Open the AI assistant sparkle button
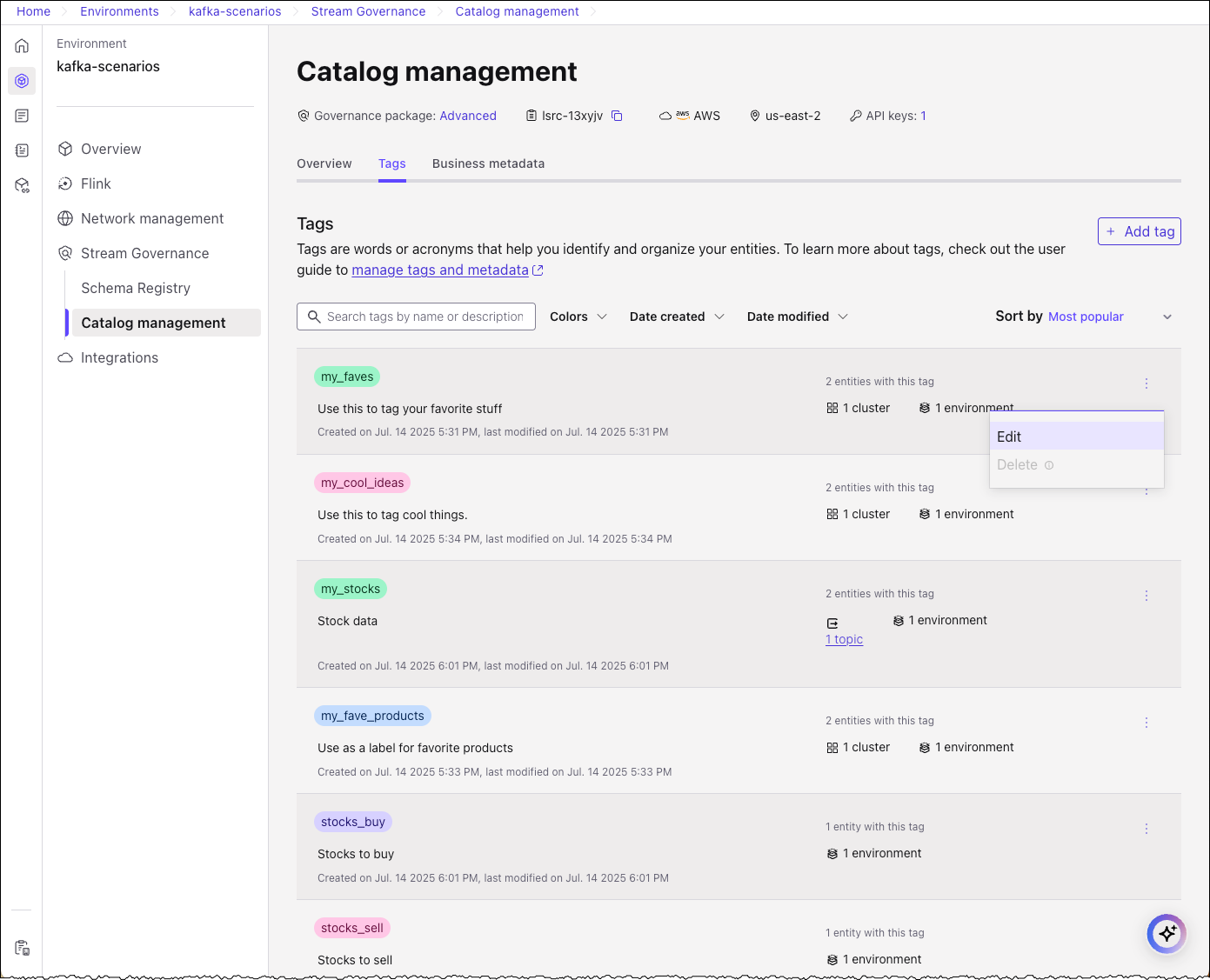 click(x=1167, y=934)
